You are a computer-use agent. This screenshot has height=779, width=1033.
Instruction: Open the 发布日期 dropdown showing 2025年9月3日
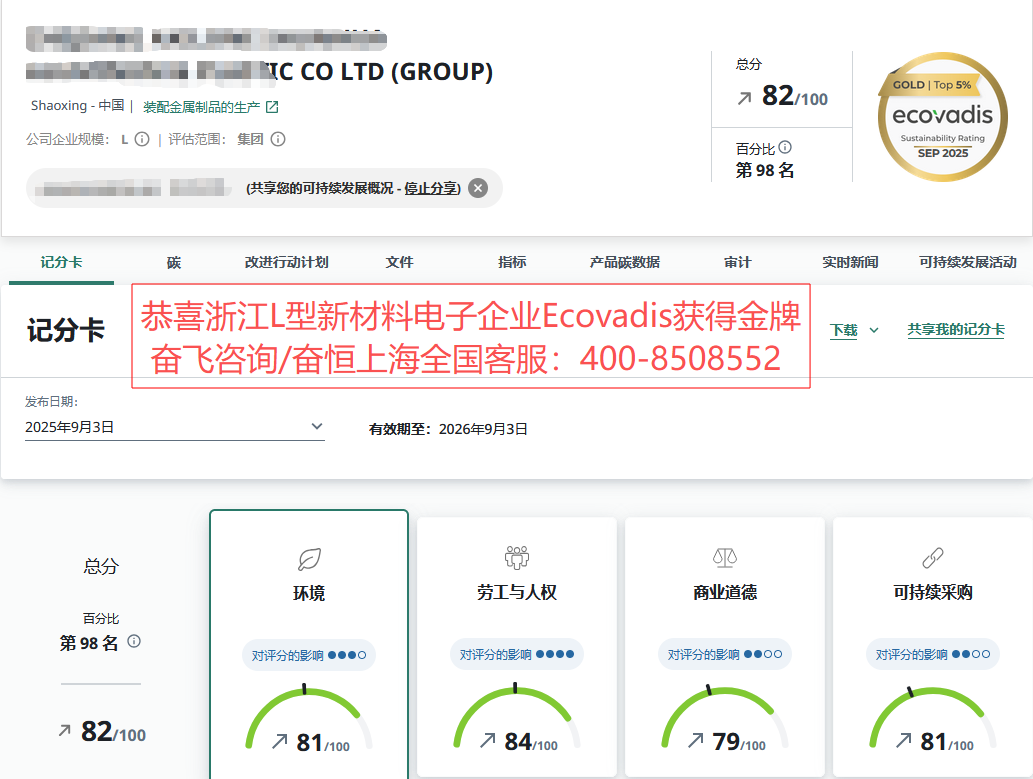pos(175,427)
